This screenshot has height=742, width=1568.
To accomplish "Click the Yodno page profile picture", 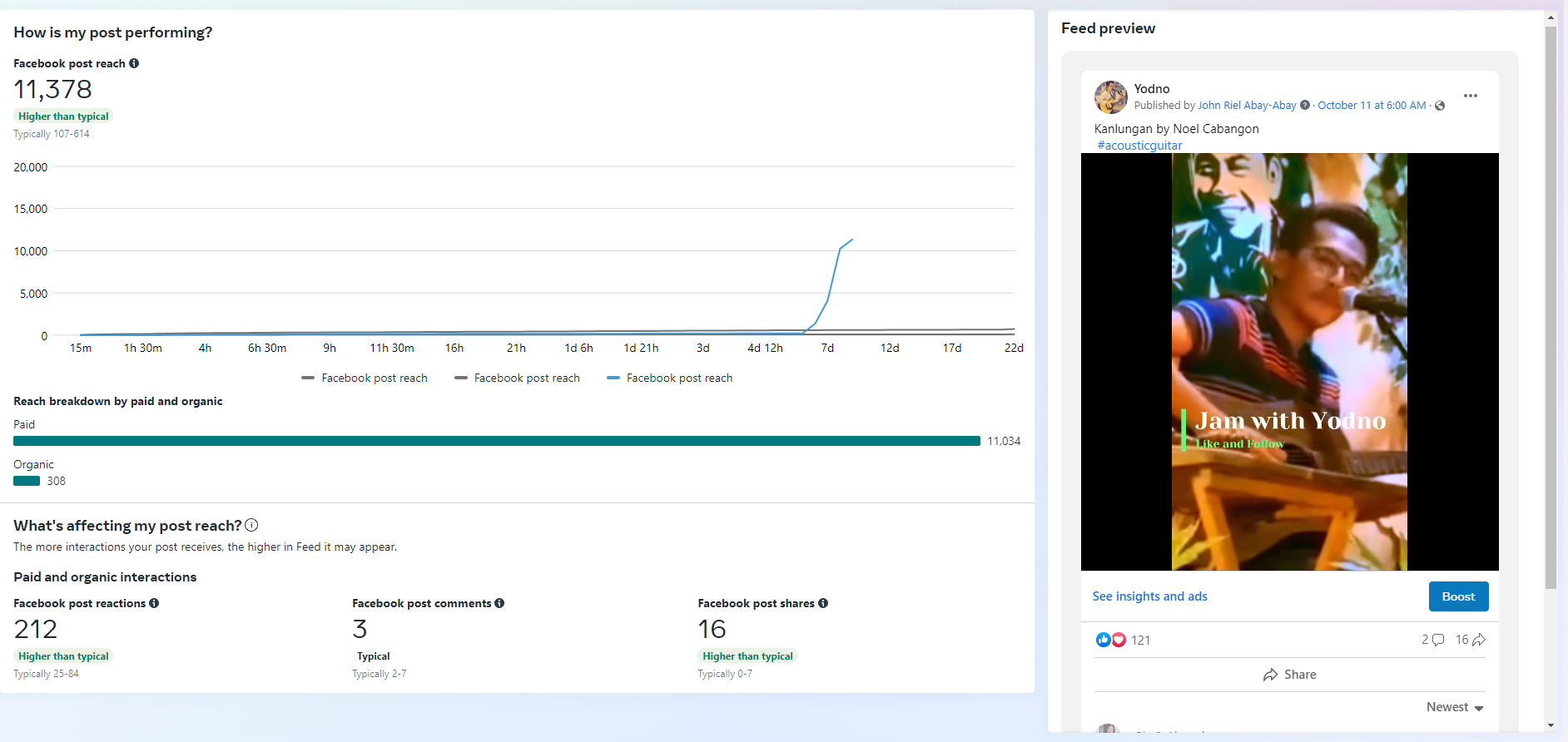I will (1111, 97).
